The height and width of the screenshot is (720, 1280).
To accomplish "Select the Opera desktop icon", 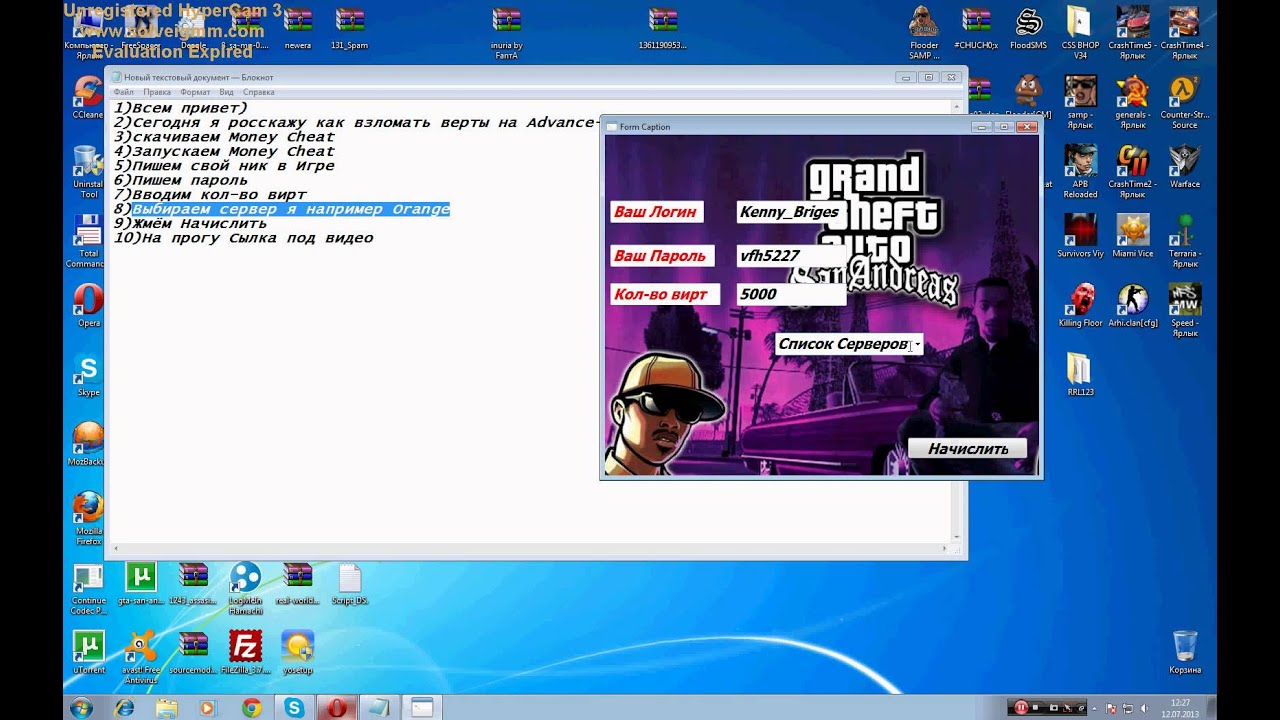I will coord(88,306).
